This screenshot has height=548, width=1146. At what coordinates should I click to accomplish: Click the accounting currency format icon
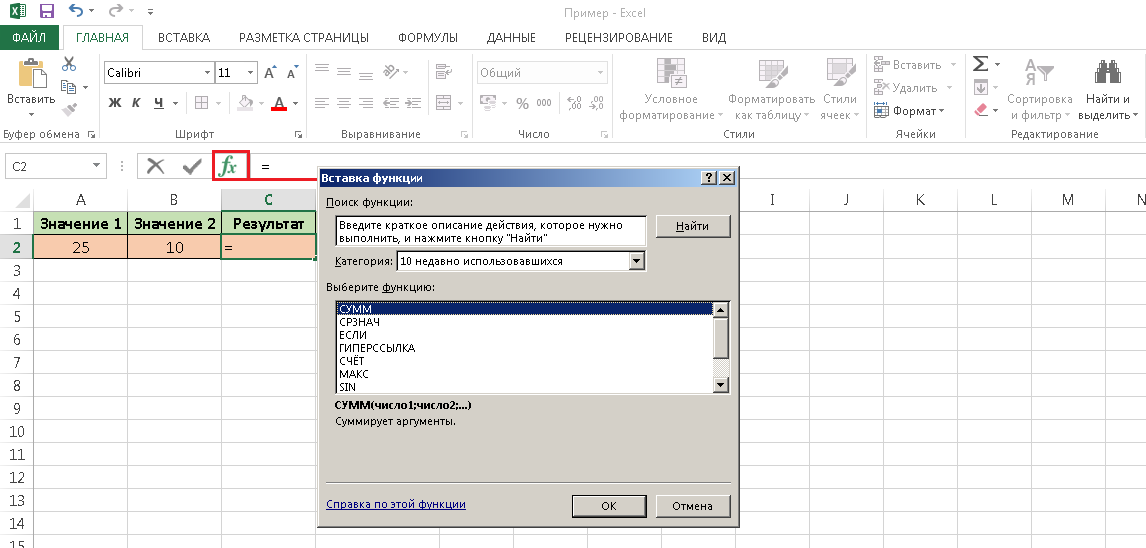(487, 104)
